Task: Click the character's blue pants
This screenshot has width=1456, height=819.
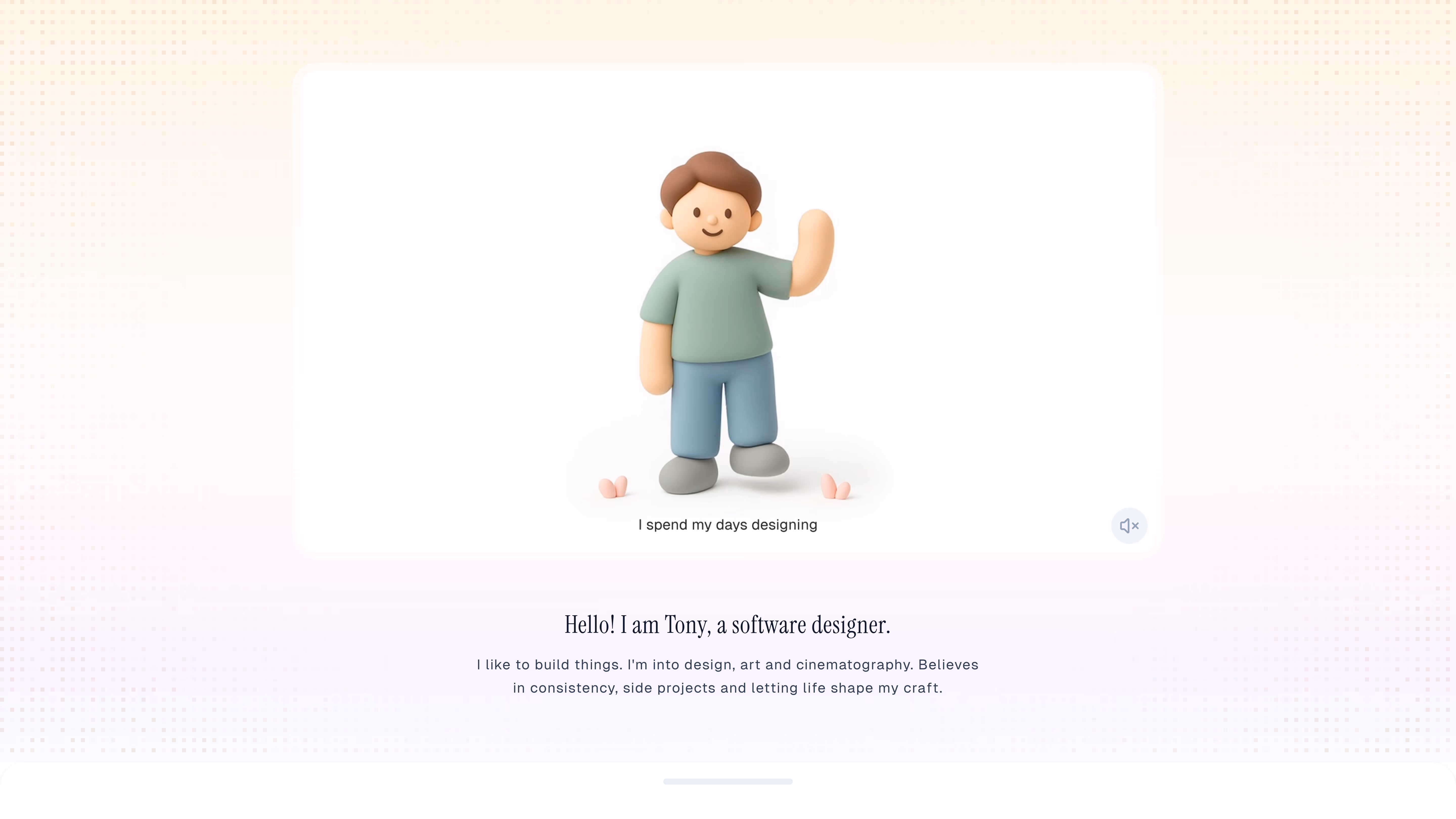Action: (x=723, y=404)
